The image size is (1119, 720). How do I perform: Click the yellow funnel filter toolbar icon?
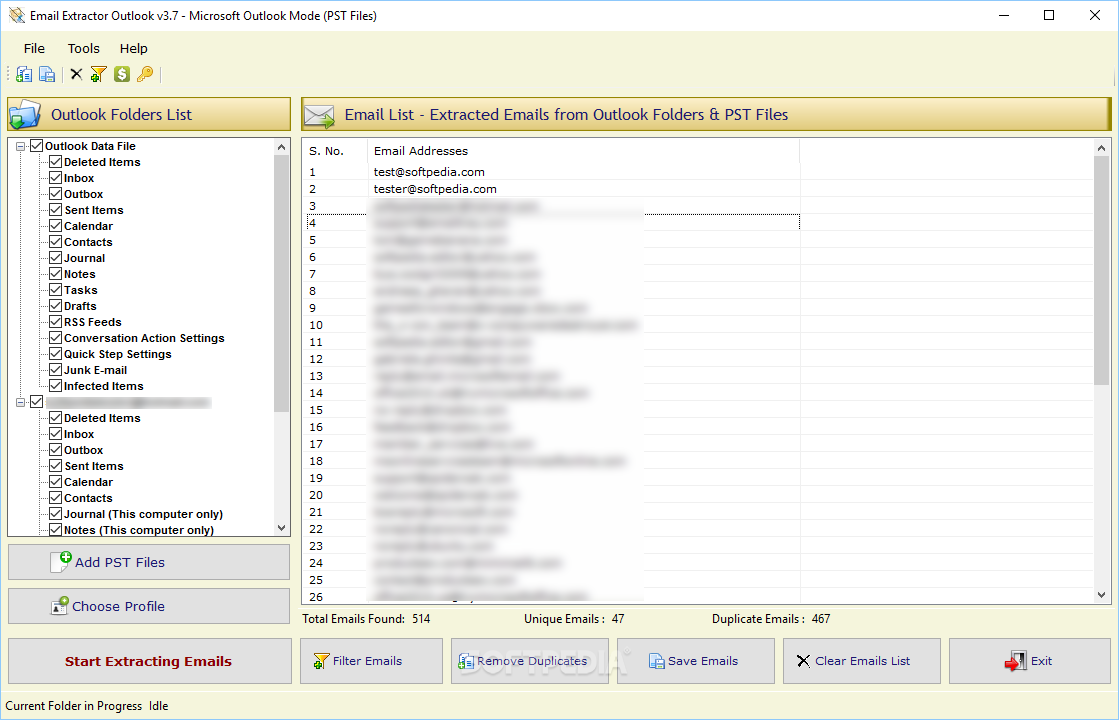tap(98, 74)
